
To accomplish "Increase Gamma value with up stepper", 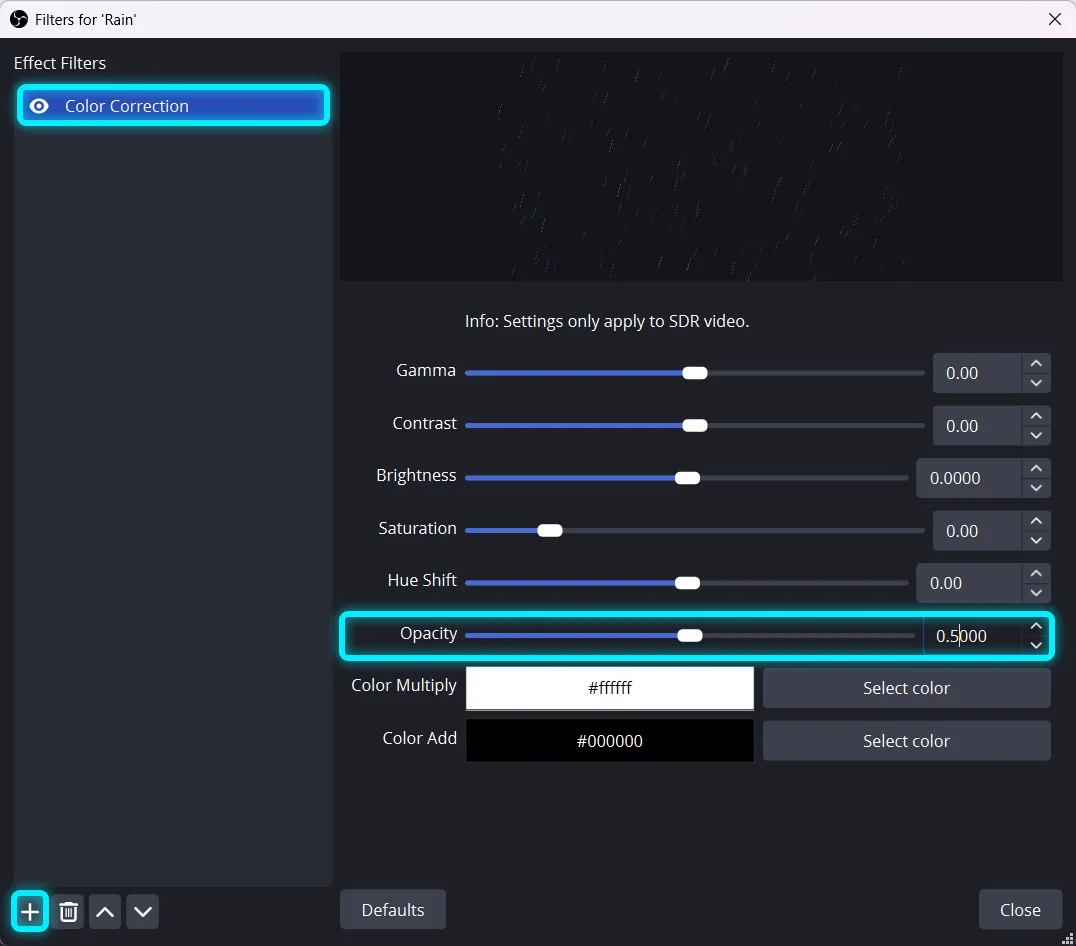I will pos(1036,364).
